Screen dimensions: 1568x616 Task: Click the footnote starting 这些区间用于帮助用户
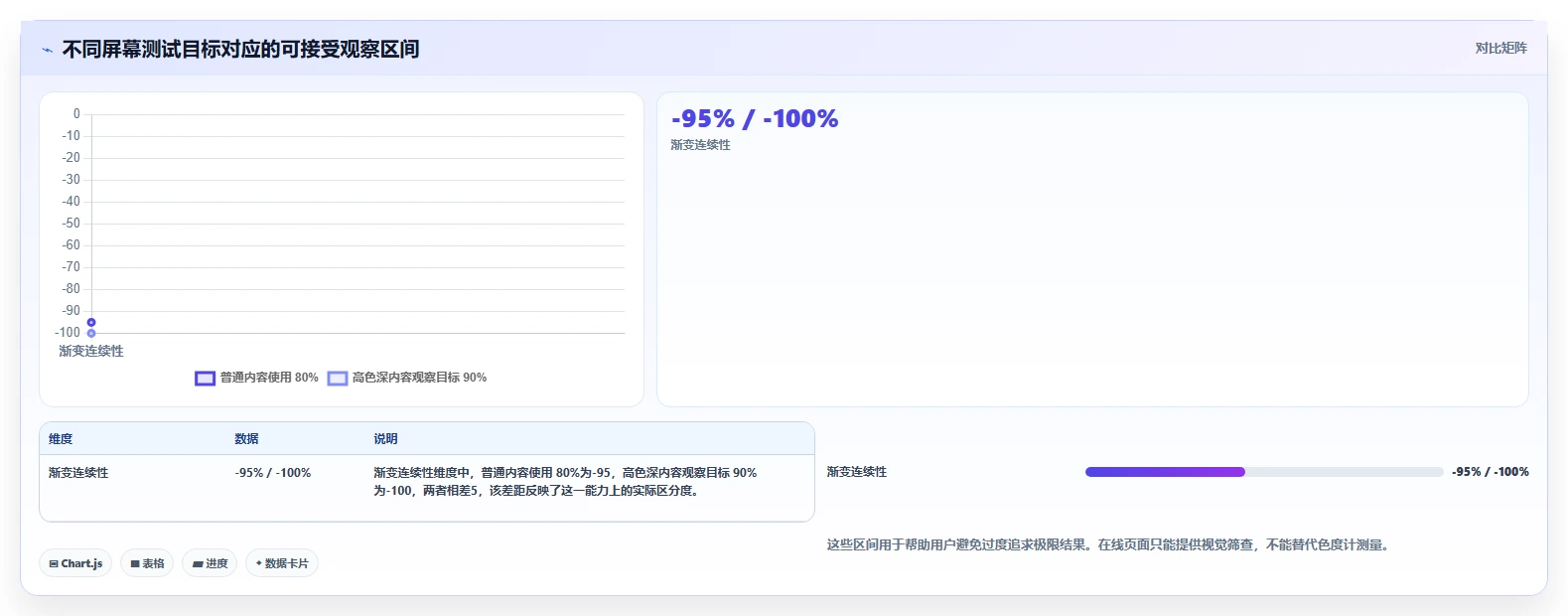1108,544
